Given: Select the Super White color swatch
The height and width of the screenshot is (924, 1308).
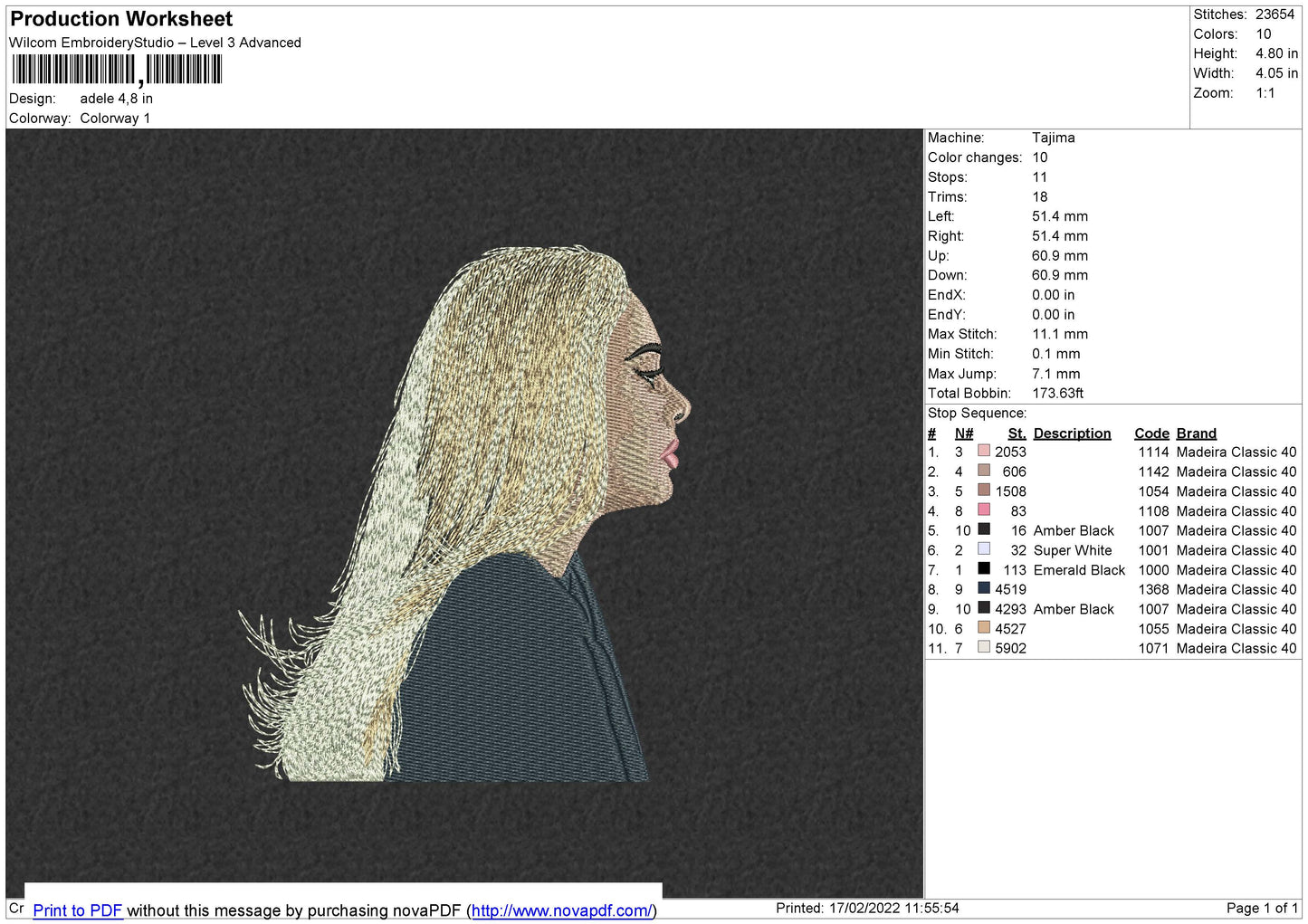Looking at the screenshot, I should (984, 549).
